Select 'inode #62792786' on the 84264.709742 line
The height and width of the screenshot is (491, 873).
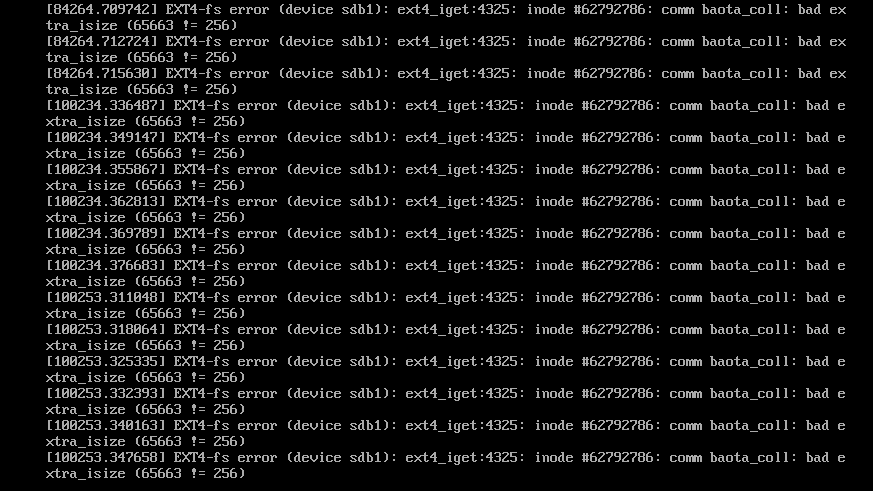click(590, 10)
